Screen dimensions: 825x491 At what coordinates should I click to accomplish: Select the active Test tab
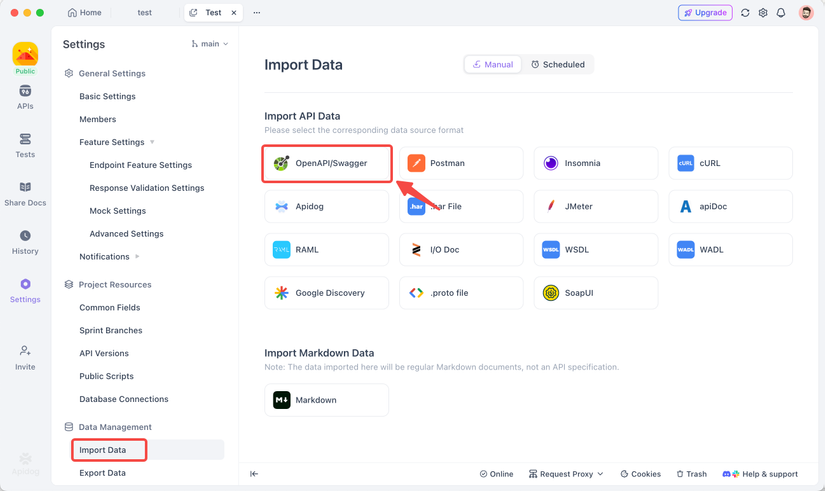pyautogui.click(x=213, y=13)
